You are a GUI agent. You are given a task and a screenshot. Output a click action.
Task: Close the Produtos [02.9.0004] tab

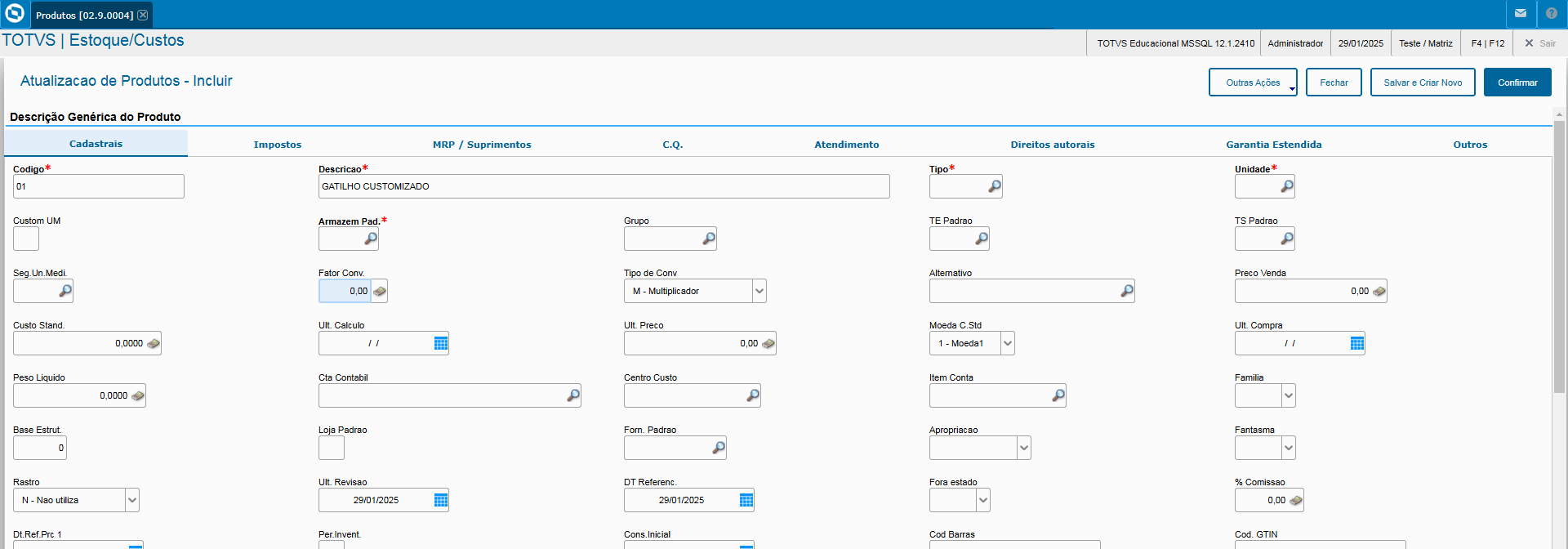click(143, 15)
